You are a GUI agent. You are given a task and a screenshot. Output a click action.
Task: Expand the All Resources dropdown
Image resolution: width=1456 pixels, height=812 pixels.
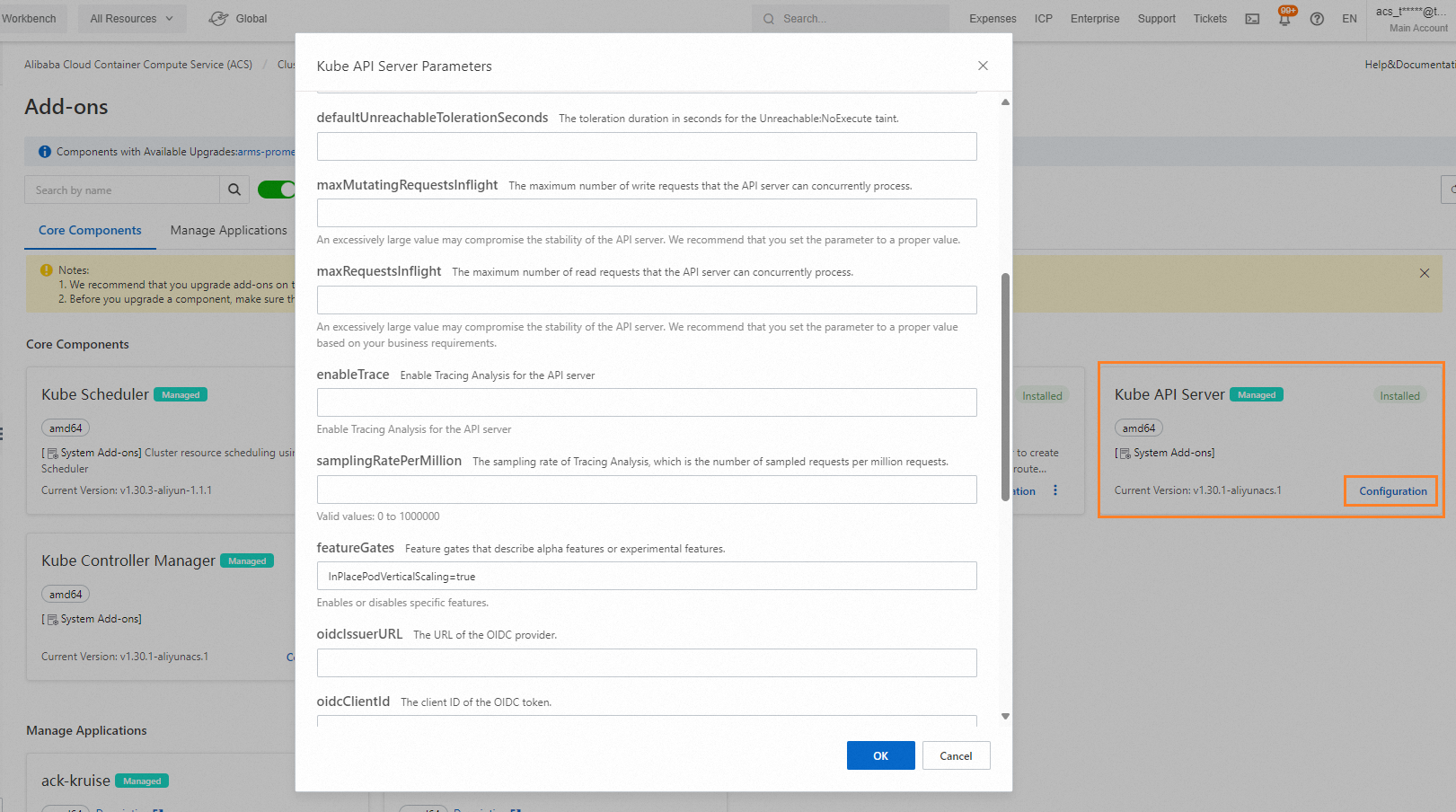click(132, 18)
